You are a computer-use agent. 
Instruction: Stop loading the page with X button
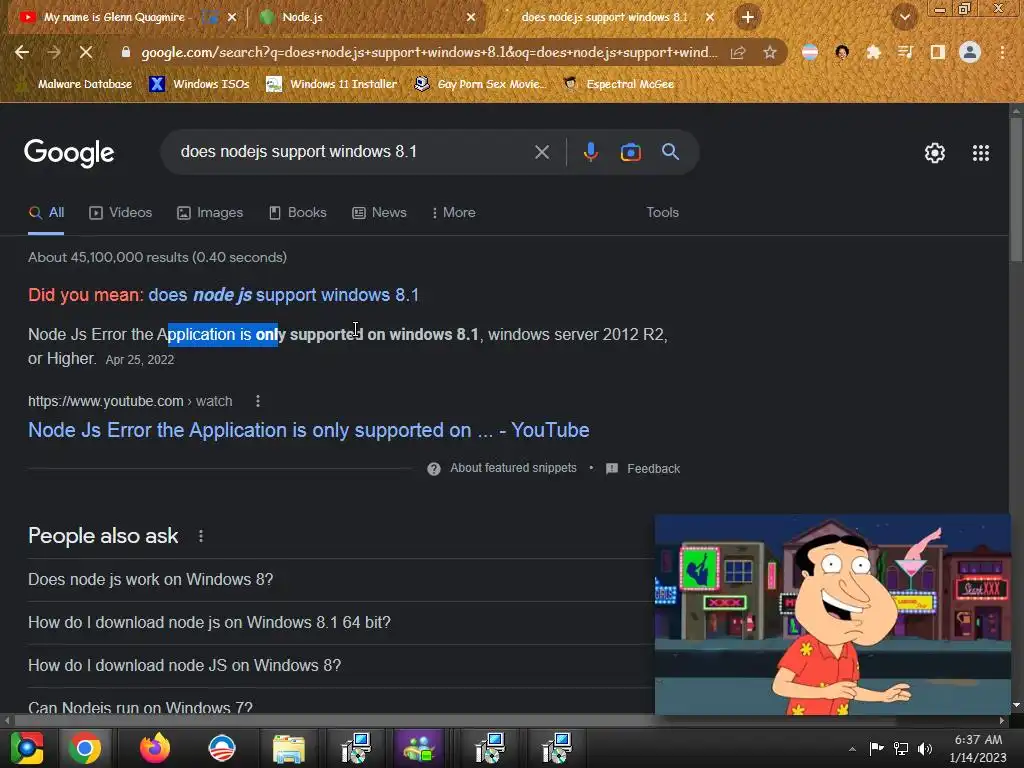86,52
